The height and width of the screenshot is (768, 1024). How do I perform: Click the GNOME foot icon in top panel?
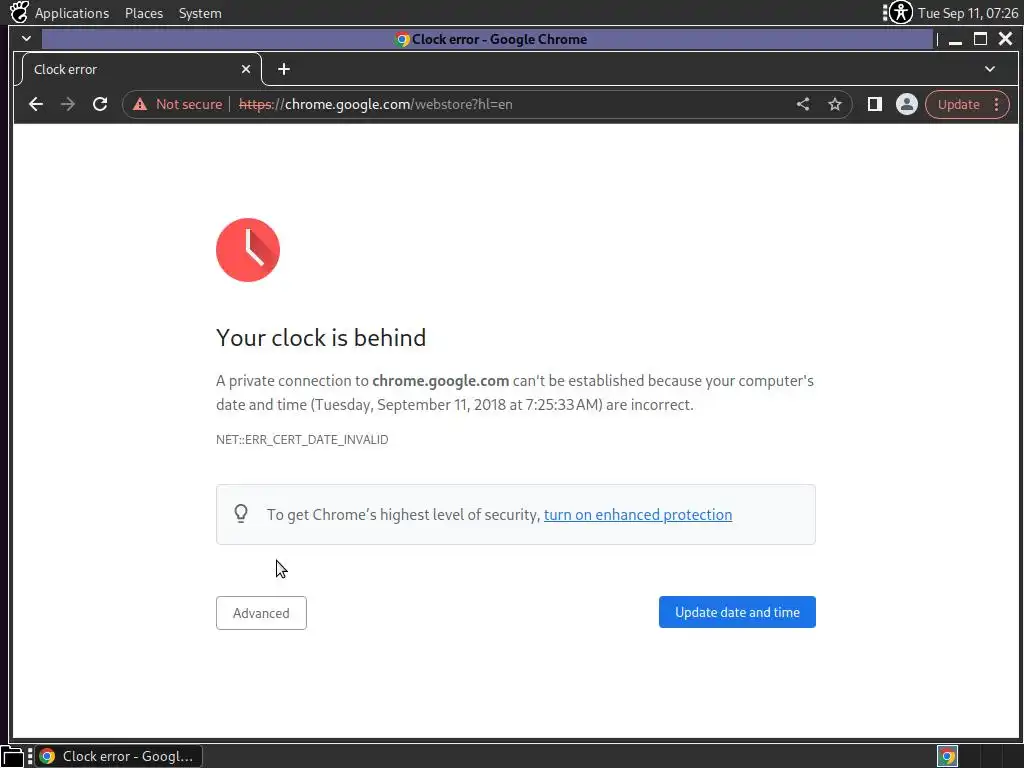pyautogui.click(x=19, y=12)
